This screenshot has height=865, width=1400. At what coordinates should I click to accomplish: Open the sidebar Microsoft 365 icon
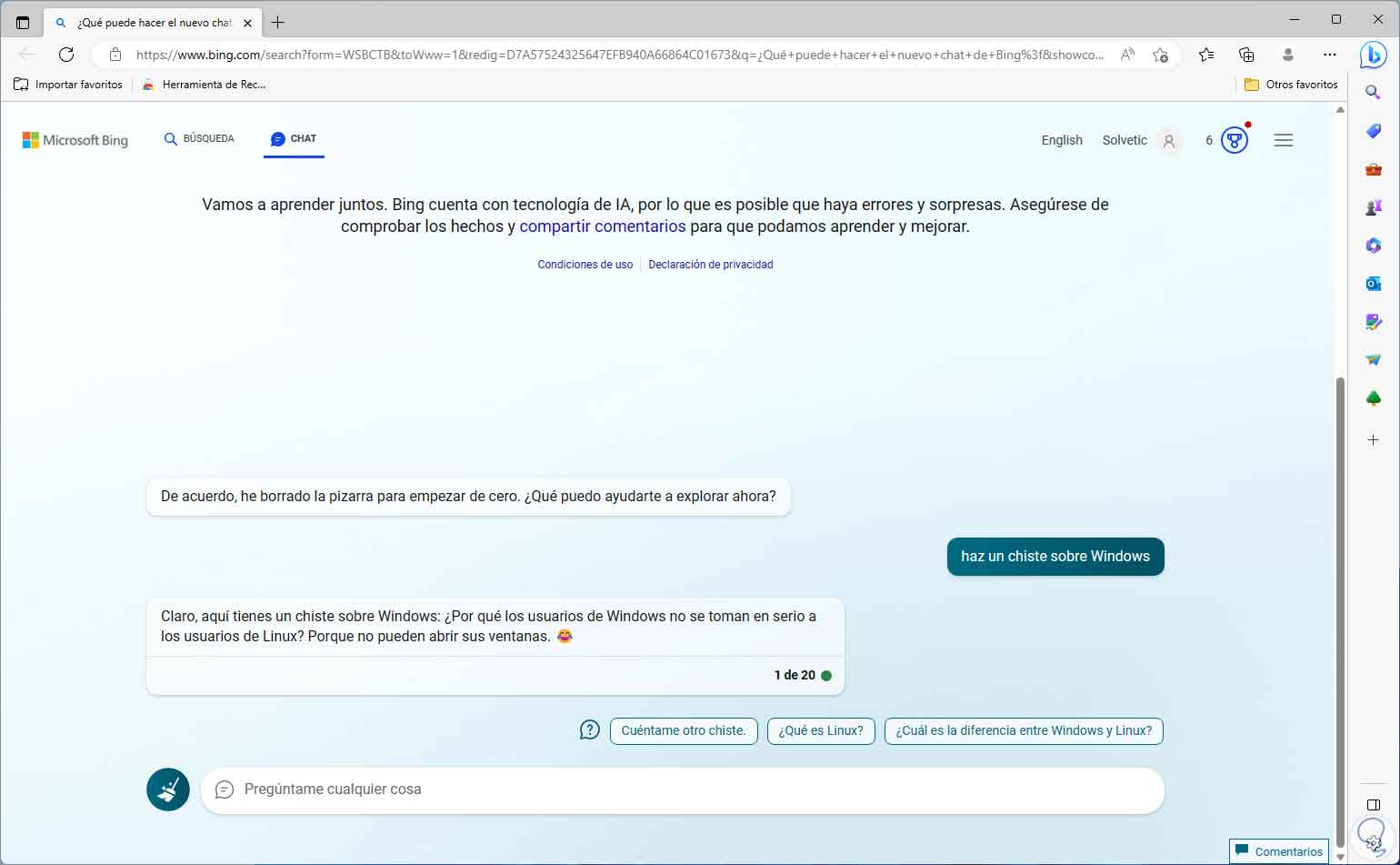click(1374, 246)
